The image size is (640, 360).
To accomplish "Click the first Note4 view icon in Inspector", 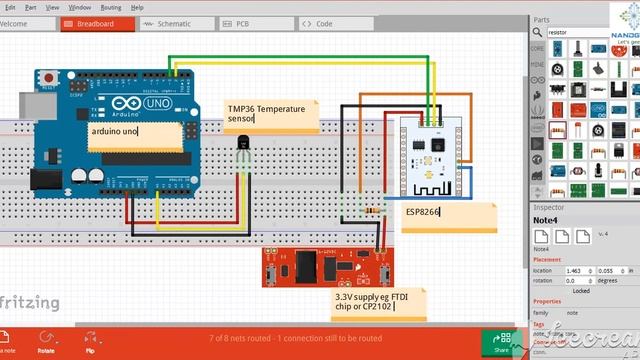I will pos(541,236).
